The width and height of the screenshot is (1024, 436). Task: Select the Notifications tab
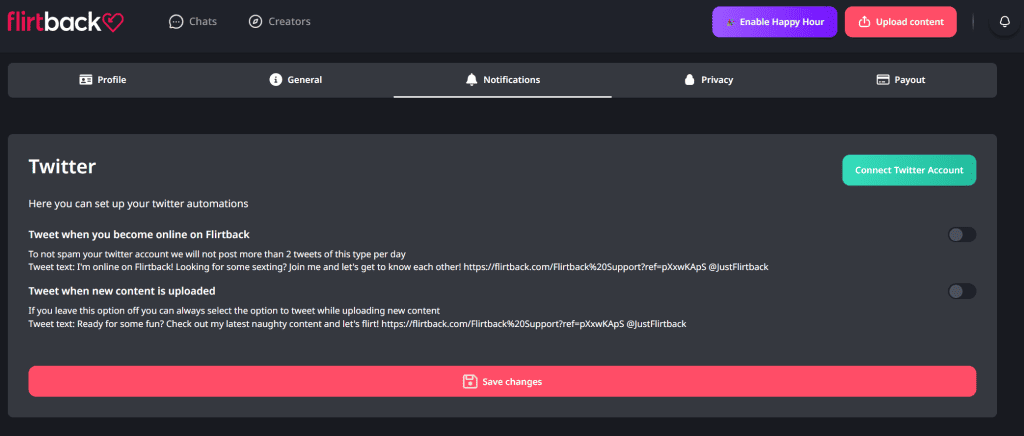[503, 80]
